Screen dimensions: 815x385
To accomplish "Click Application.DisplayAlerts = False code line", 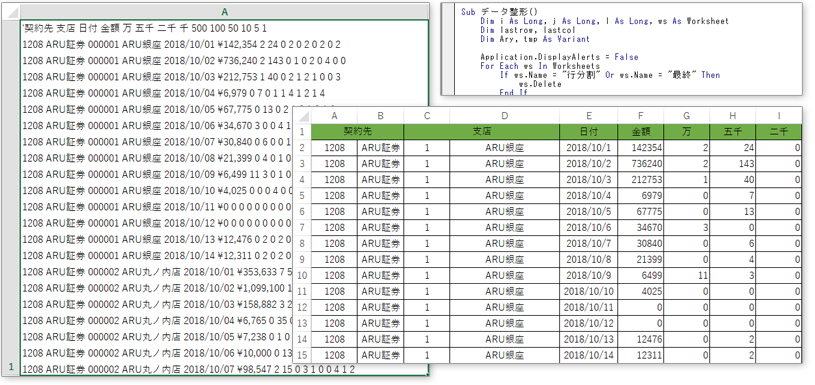I will [559, 57].
